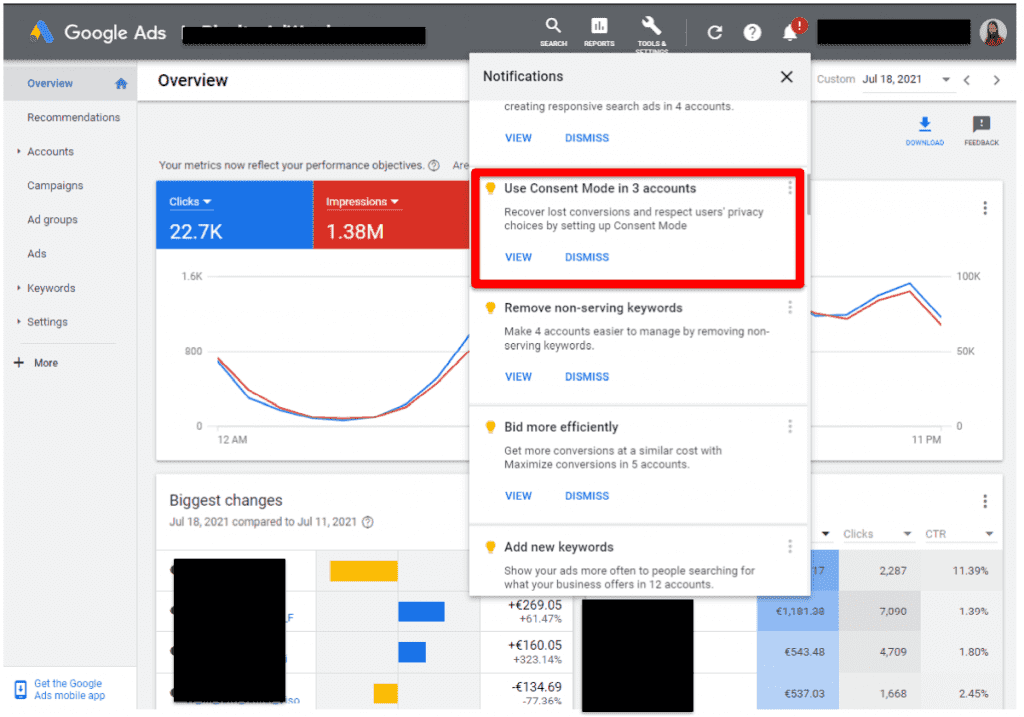Open the Feedback icon
The height and width of the screenshot is (717, 1024).
981,130
